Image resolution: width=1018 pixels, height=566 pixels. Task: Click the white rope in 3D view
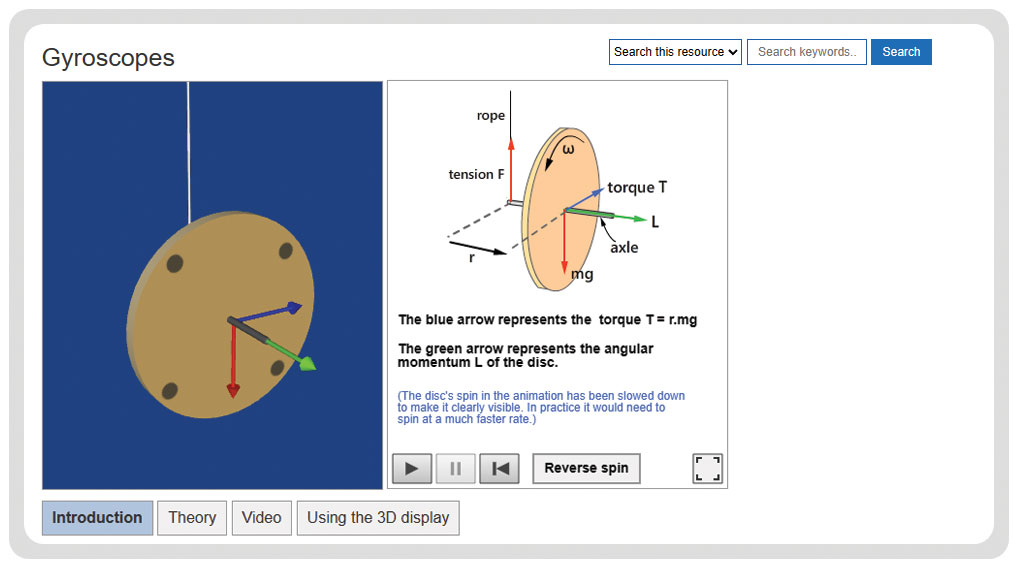point(189,153)
